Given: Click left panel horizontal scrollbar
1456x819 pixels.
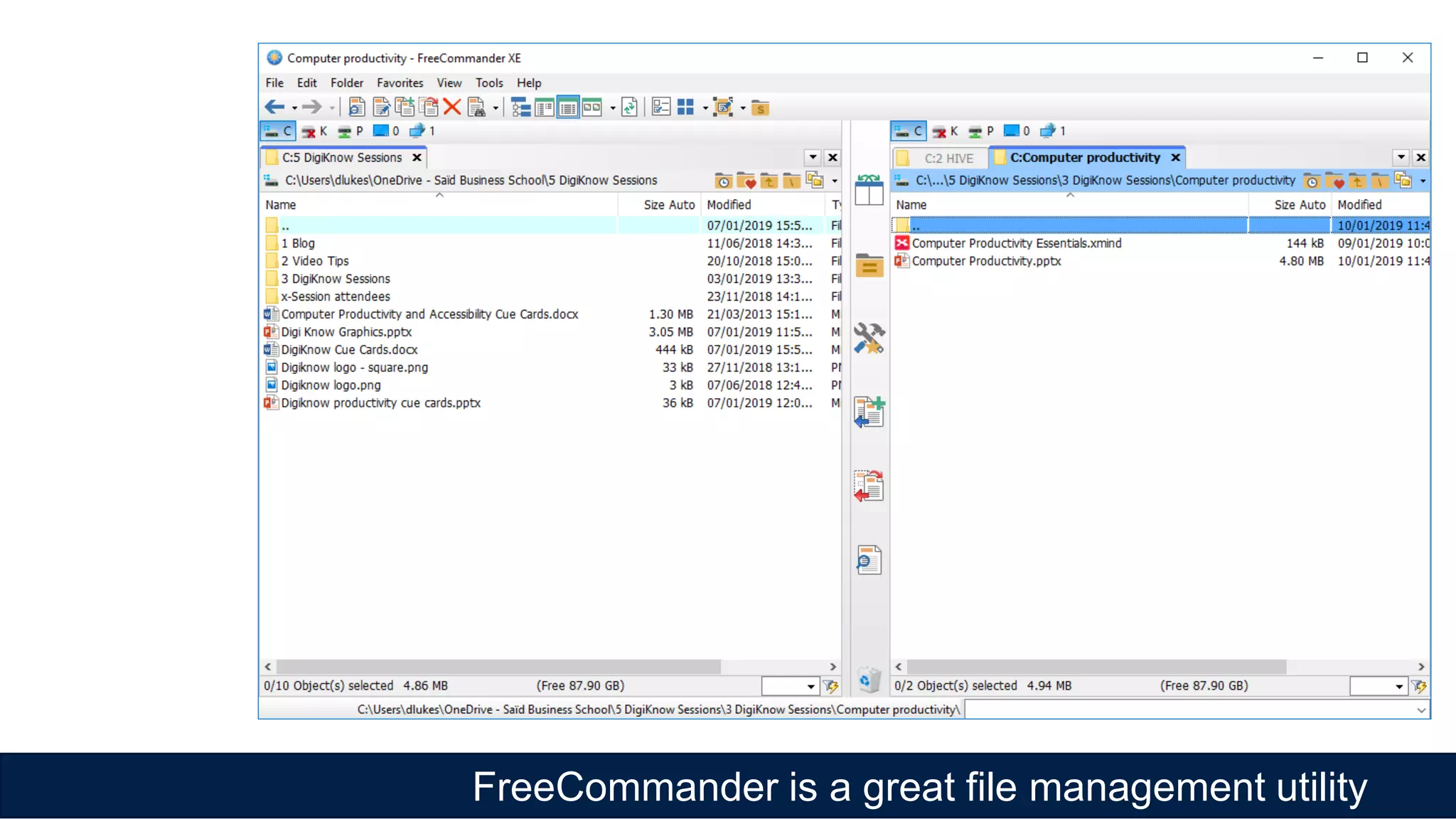Looking at the screenshot, I should pyautogui.click(x=498, y=667).
